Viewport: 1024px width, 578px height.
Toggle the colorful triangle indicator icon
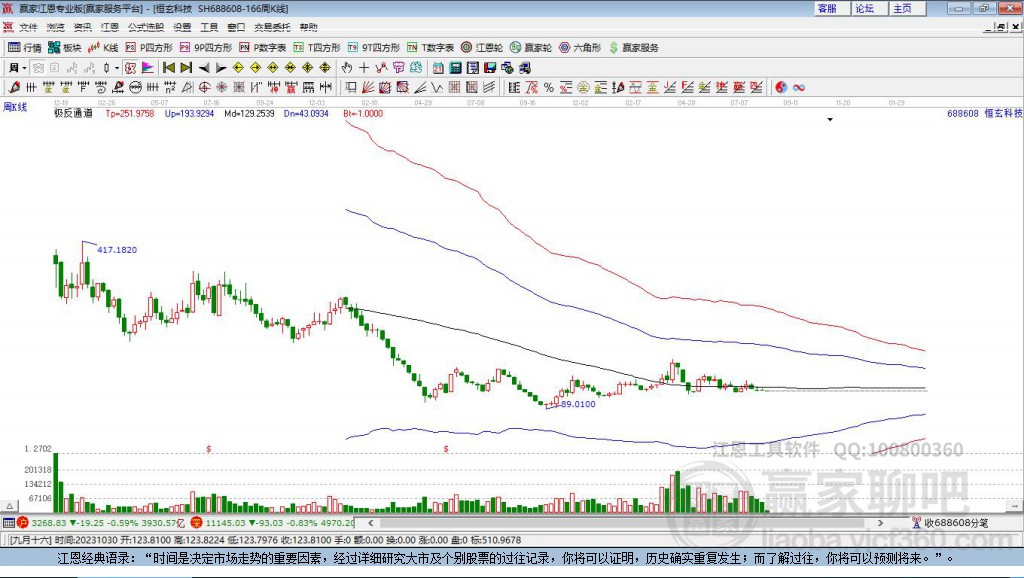pos(148,68)
